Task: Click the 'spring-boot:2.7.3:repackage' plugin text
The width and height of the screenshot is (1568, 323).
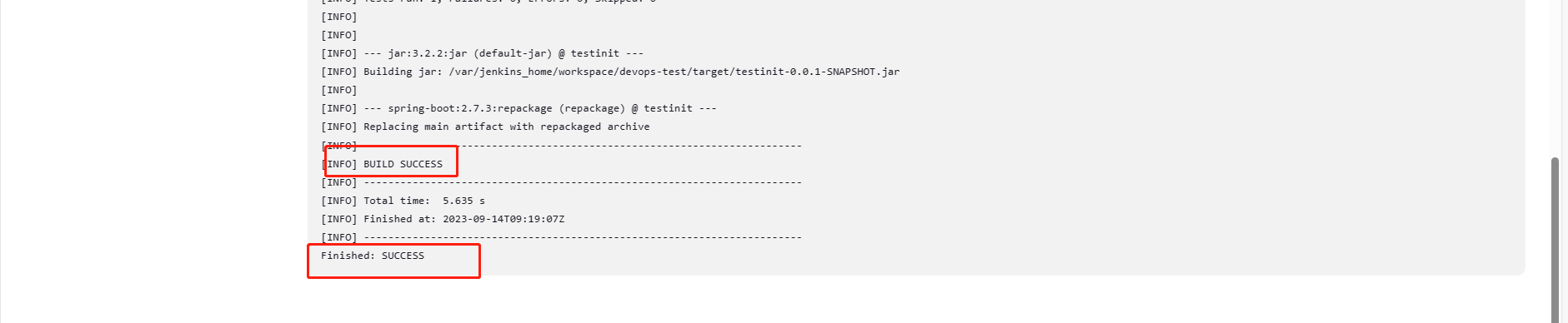Action: pos(470,108)
